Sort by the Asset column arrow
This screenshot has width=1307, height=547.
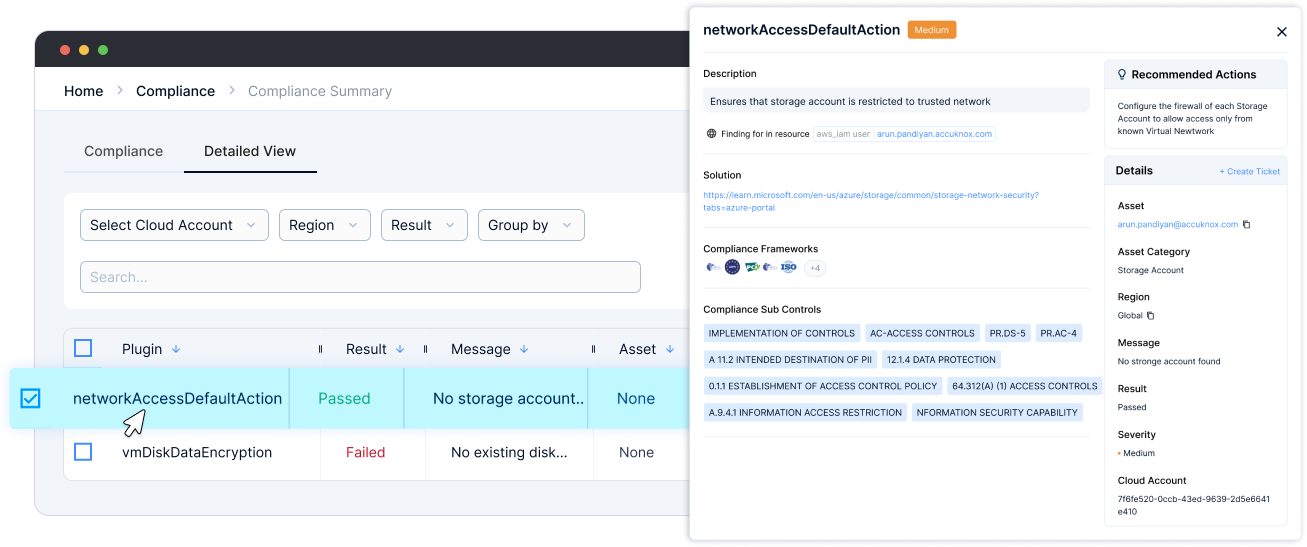670,349
